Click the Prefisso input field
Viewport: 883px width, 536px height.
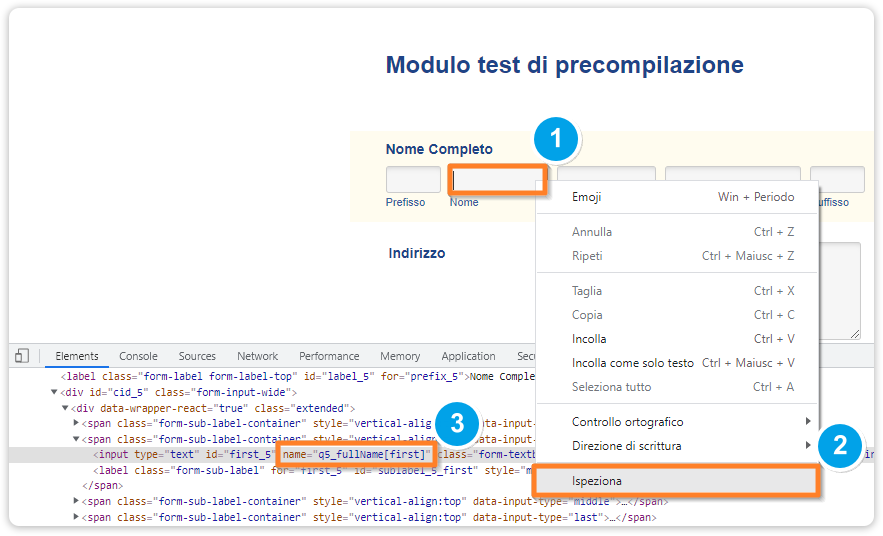pyautogui.click(x=413, y=180)
